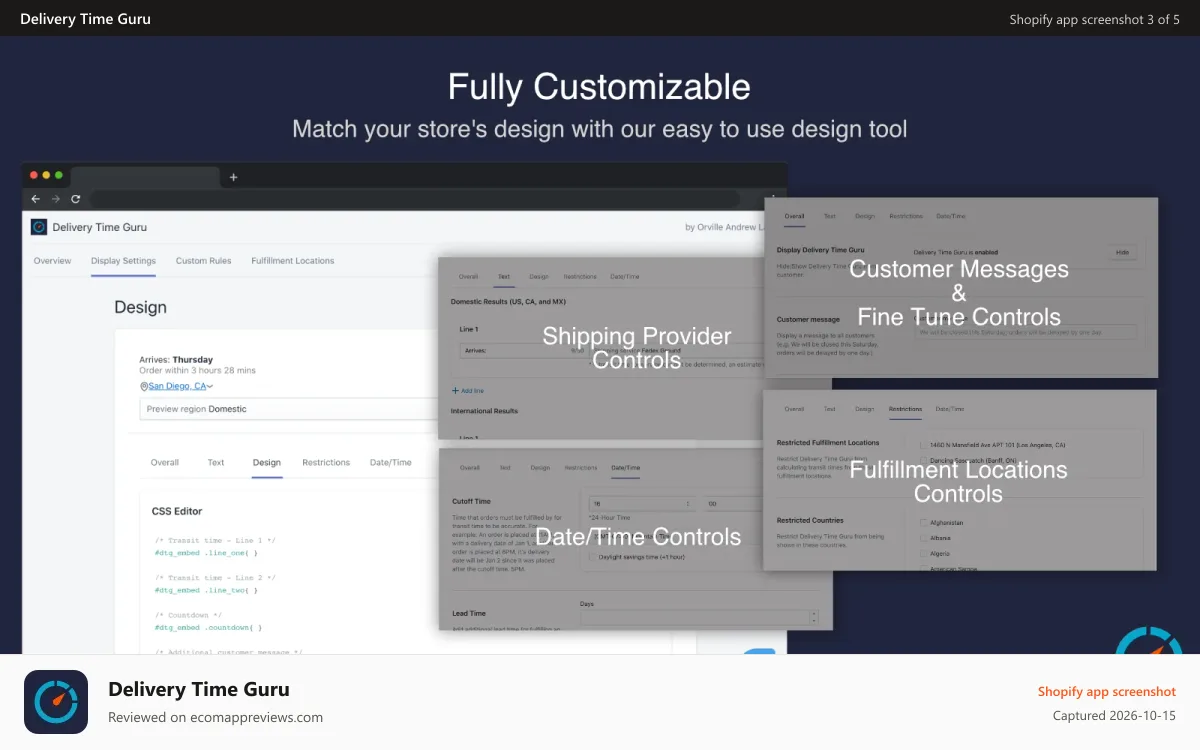The image size is (1200, 750).
Task: Click the Customer message text input
Action: [1025, 332]
